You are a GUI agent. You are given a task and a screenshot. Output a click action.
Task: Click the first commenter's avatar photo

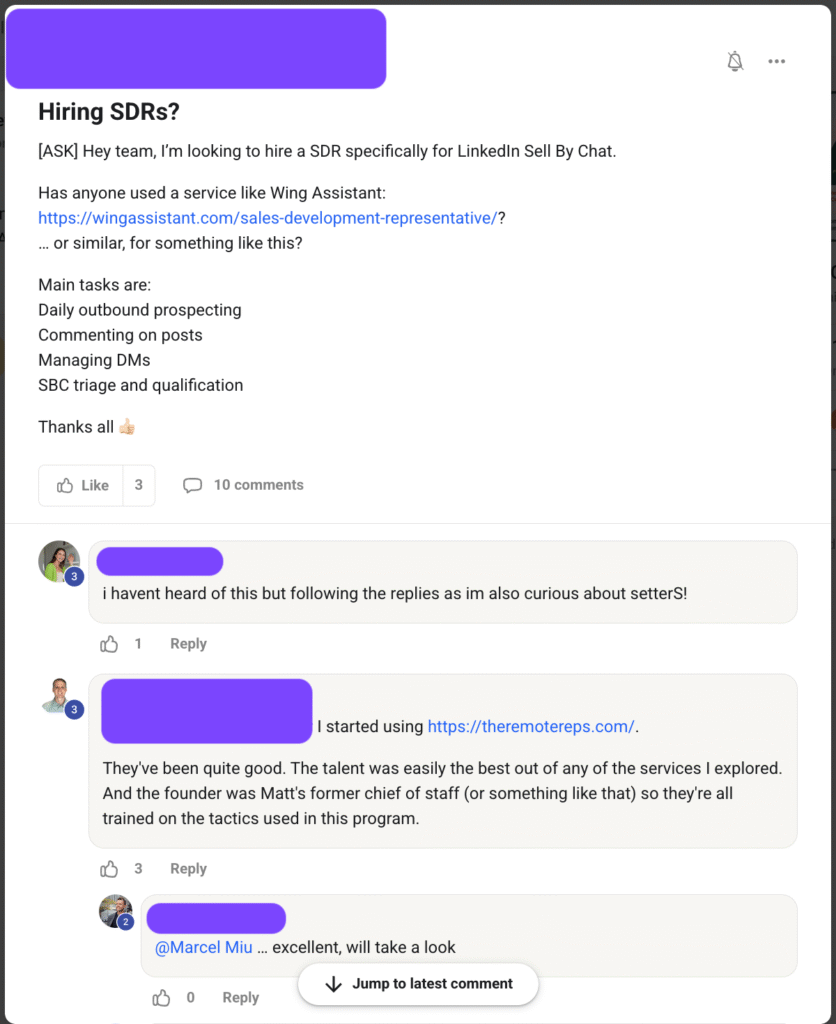click(x=59, y=561)
